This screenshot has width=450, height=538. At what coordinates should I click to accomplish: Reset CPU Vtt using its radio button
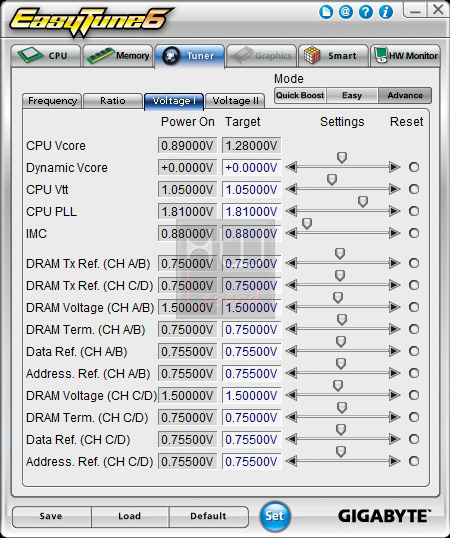pos(414,189)
